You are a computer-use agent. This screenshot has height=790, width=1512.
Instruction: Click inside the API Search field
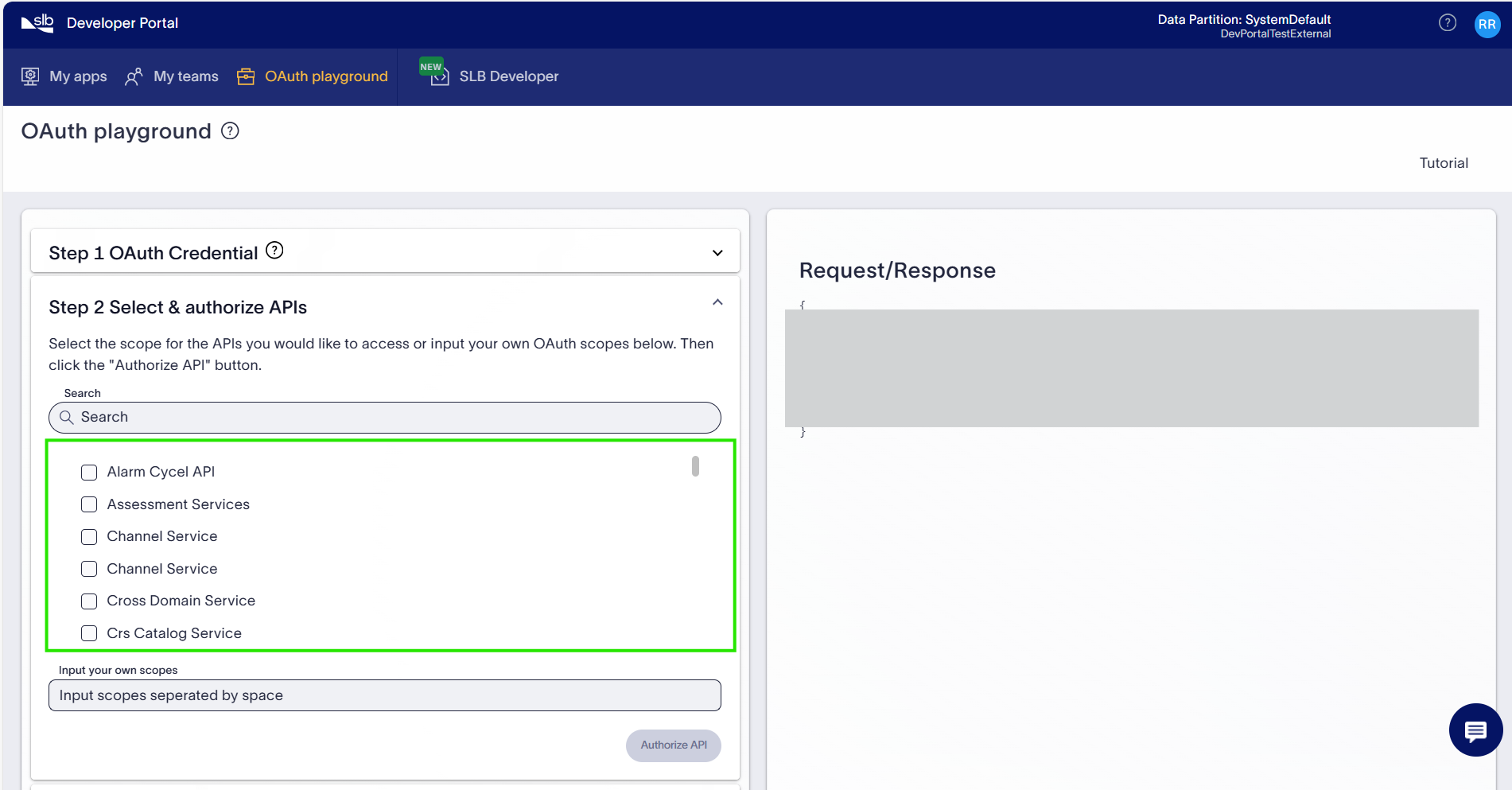[x=385, y=417]
